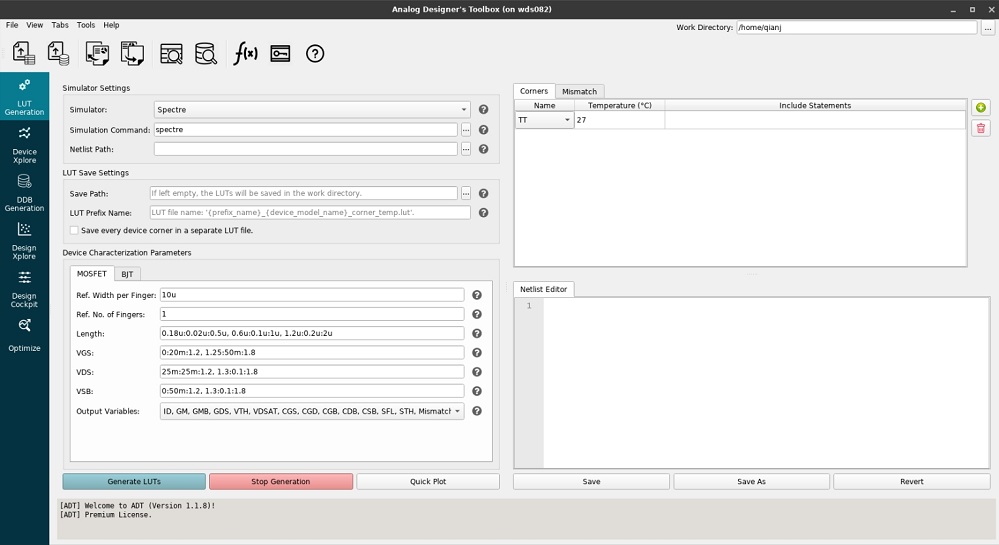Screen dimensions: 999x545
Task: Open the TT corner name dropdown
Action: pos(567,120)
